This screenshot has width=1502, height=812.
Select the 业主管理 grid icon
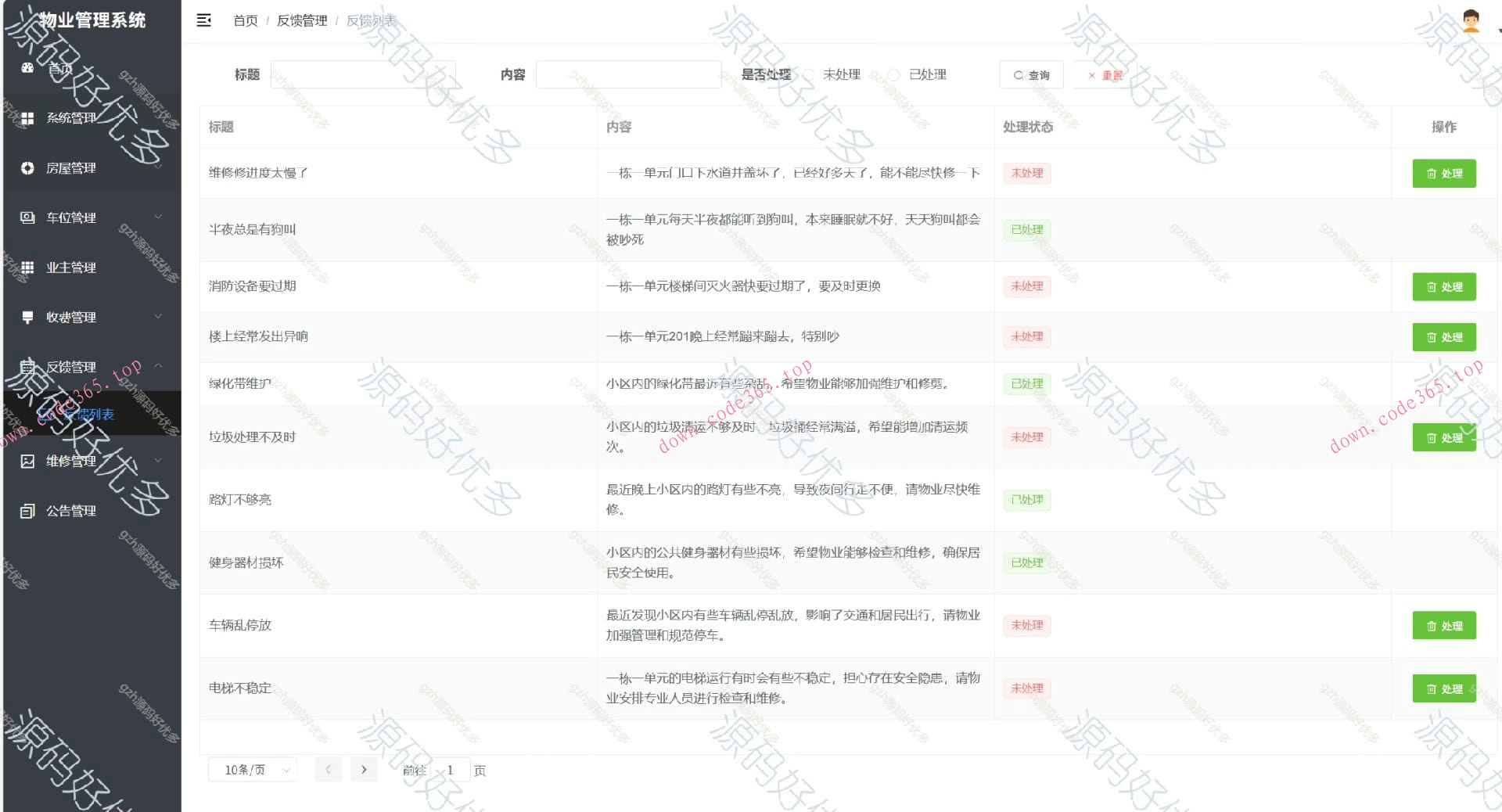pyautogui.click(x=28, y=268)
